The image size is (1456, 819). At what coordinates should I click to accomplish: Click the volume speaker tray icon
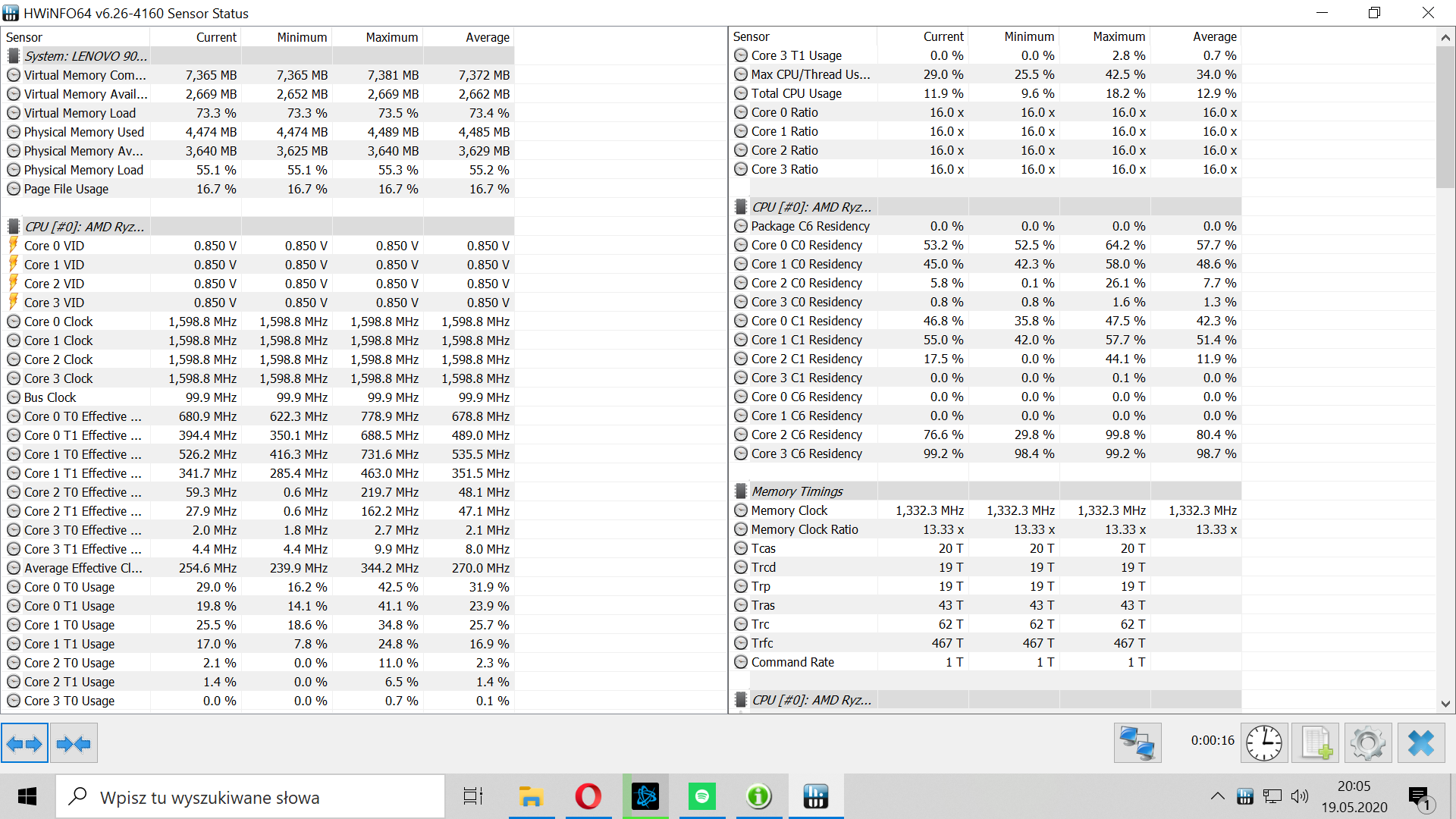point(1300,796)
